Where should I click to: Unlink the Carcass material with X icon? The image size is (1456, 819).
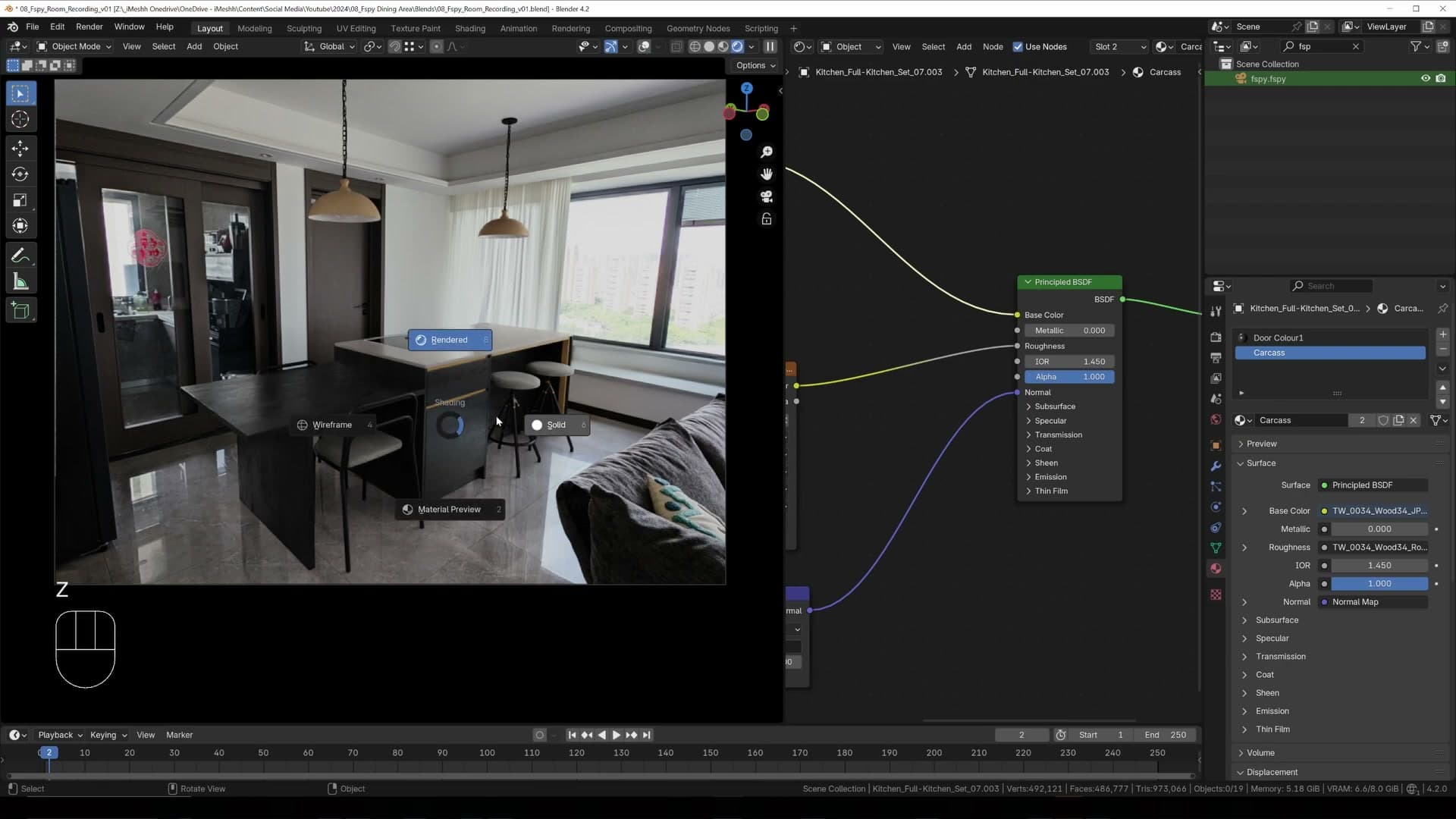pos(1414,420)
